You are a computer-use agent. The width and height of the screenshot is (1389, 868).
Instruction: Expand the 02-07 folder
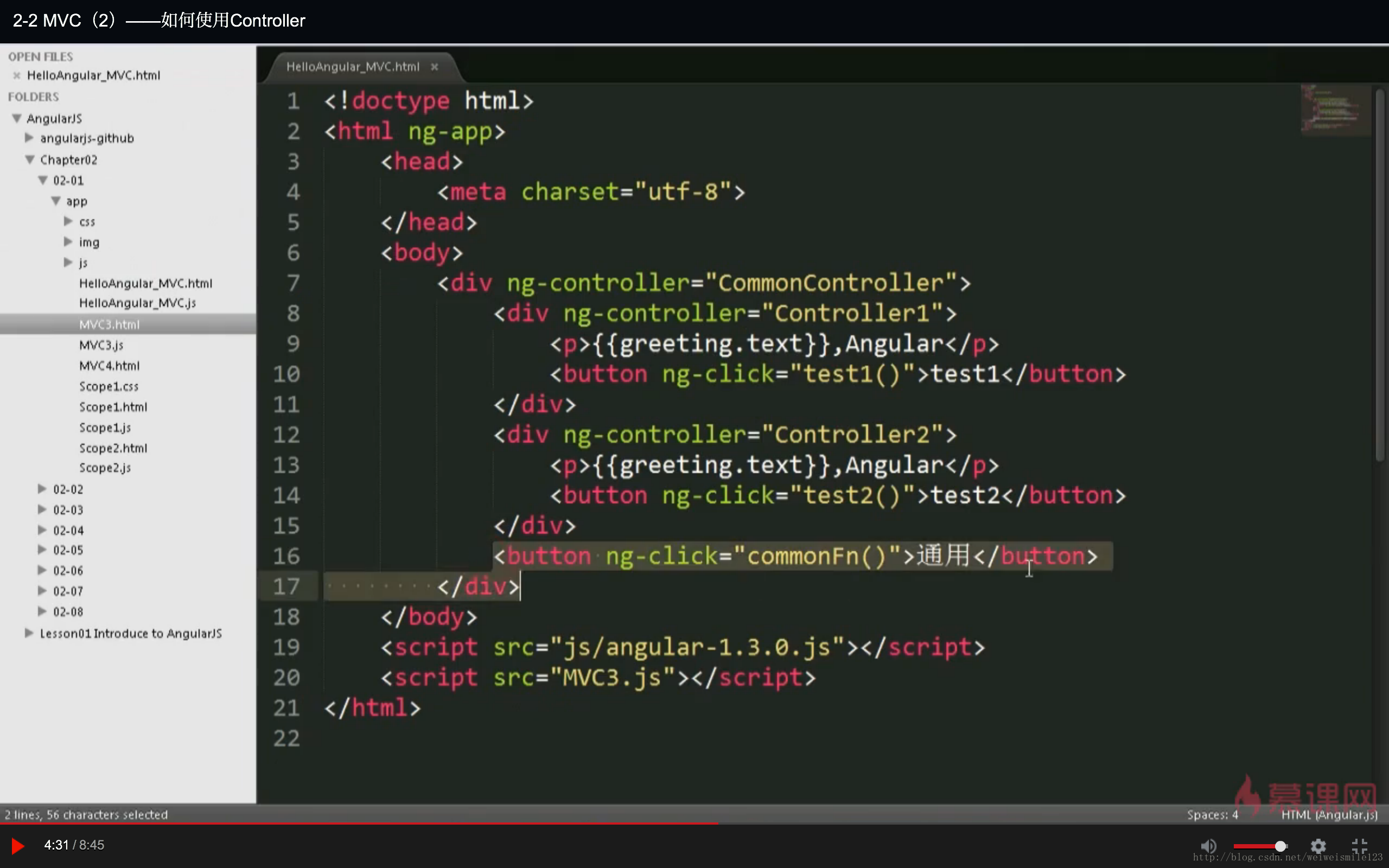click(42, 590)
